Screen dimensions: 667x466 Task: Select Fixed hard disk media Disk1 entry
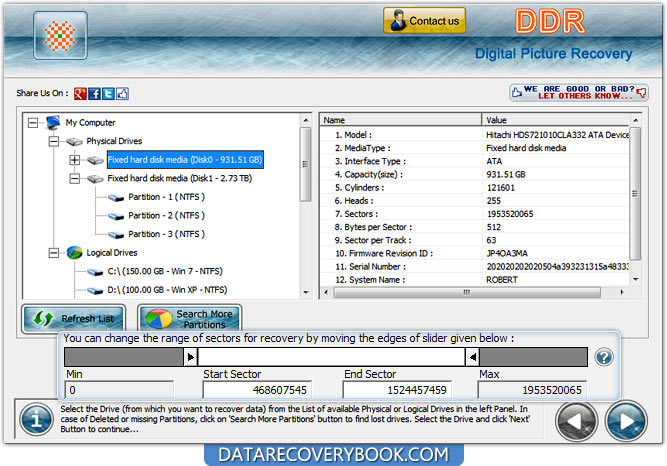(x=180, y=178)
